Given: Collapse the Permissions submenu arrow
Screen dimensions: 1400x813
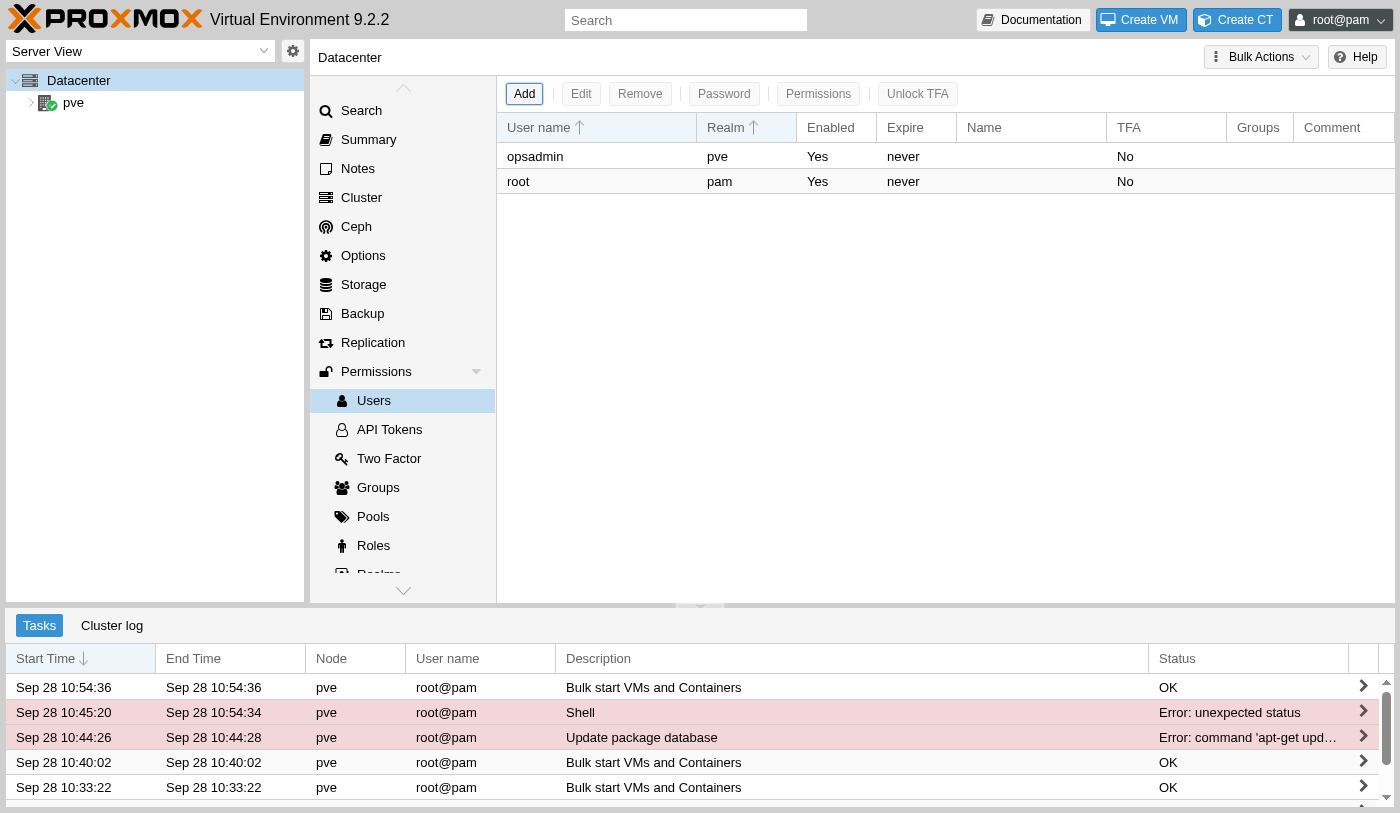Looking at the screenshot, I should point(477,372).
